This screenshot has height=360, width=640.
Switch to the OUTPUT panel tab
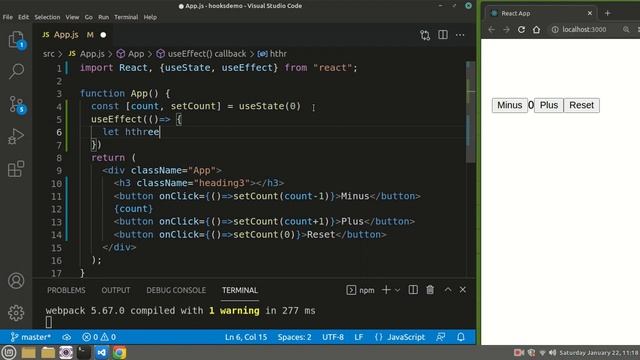[116, 290]
